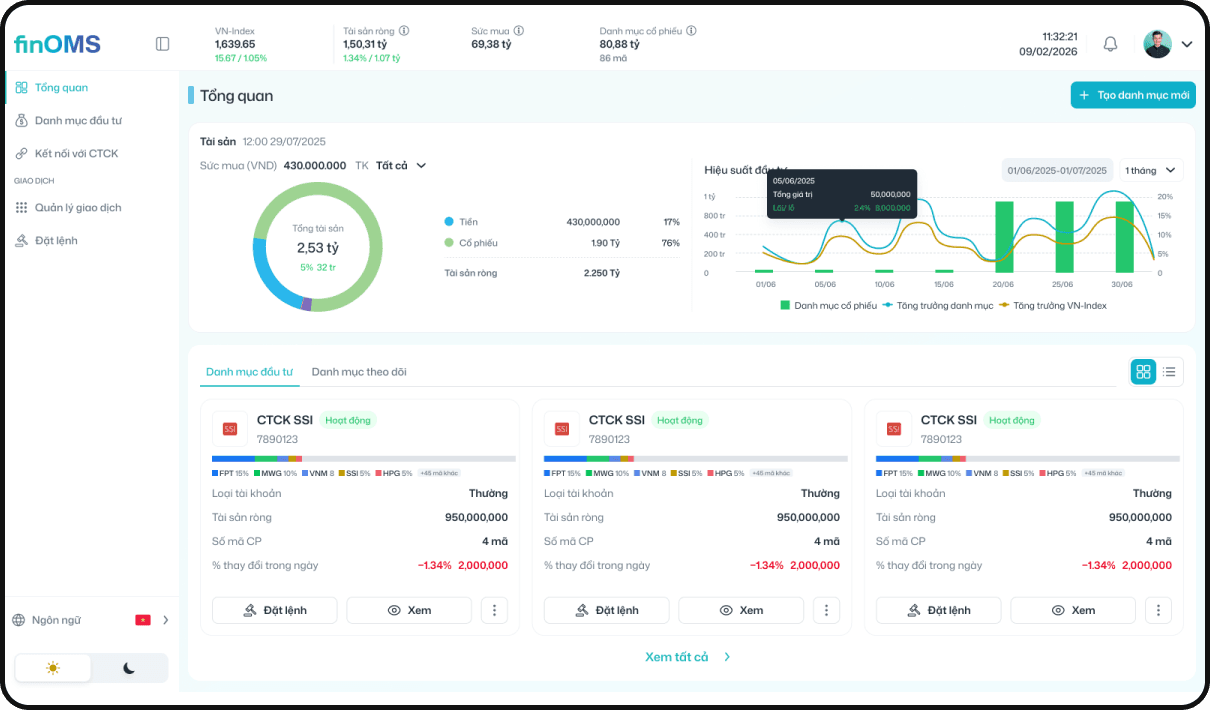Switch portfolios to list view

[1170, 371]
